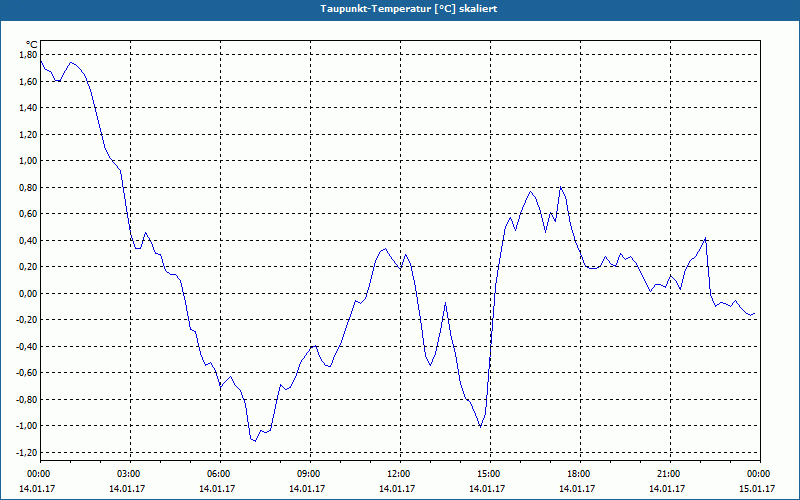Click the chart title 'Taupunkt-Temperatur [°C] skaliert'
This screenshot has height=500, width=800.
click(409, 9)
